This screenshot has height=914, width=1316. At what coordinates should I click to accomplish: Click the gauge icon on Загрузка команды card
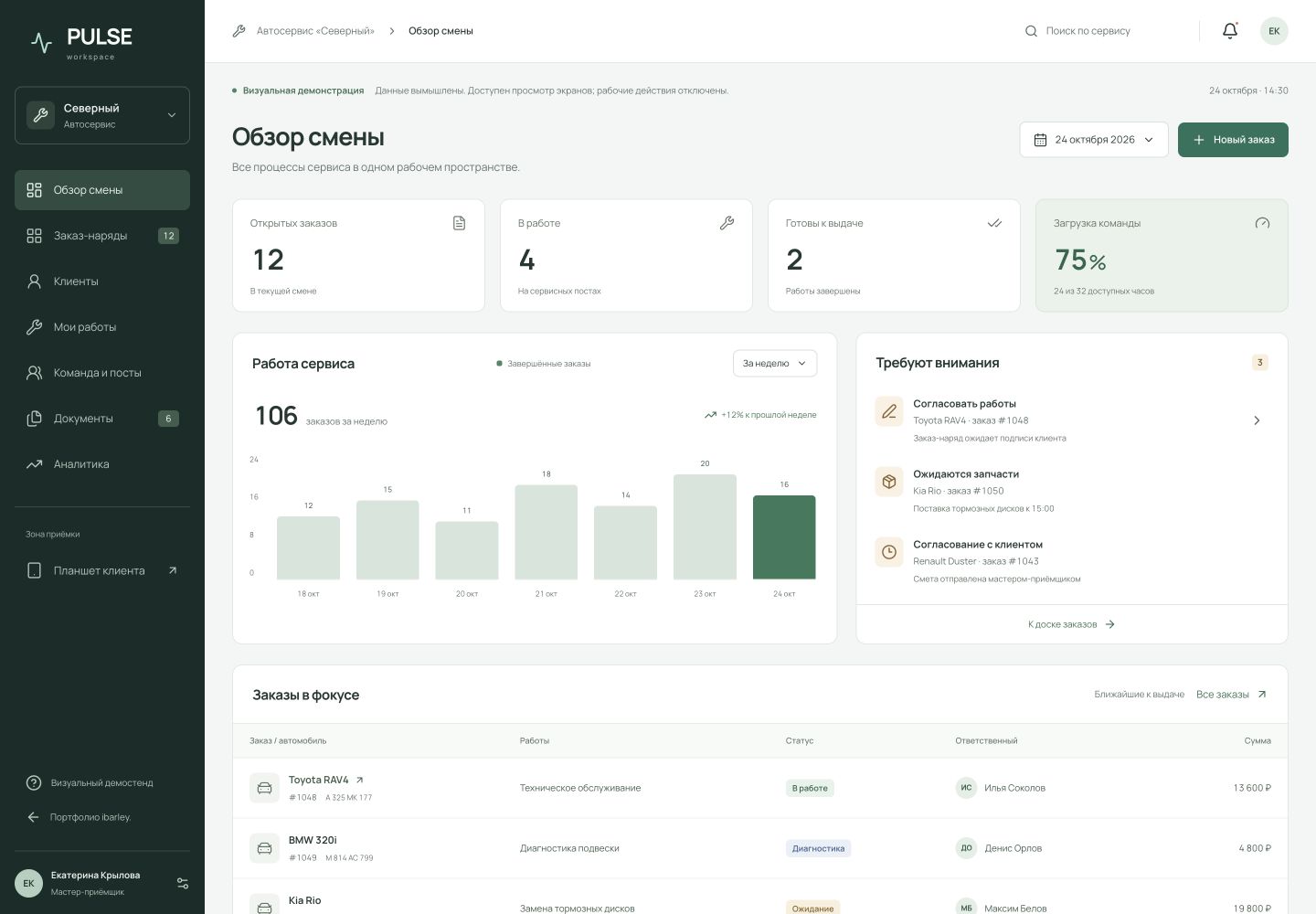1262,223
